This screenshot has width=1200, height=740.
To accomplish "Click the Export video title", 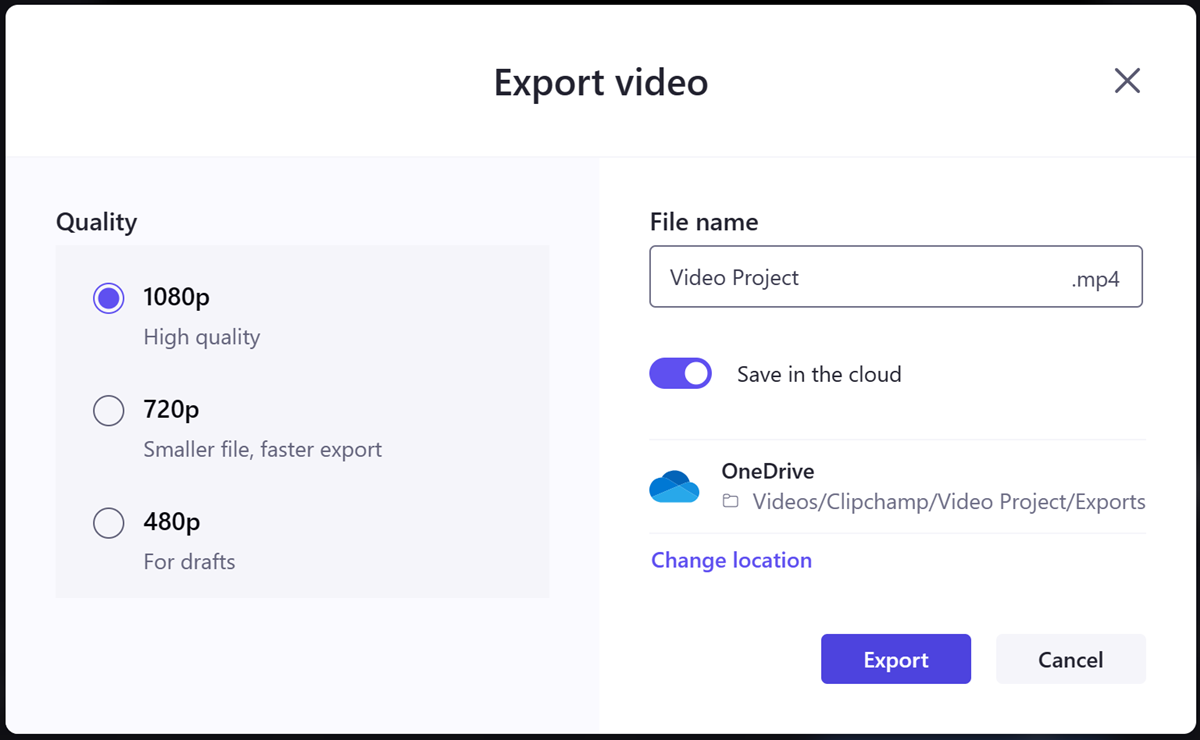I will [x=601, y=81].
